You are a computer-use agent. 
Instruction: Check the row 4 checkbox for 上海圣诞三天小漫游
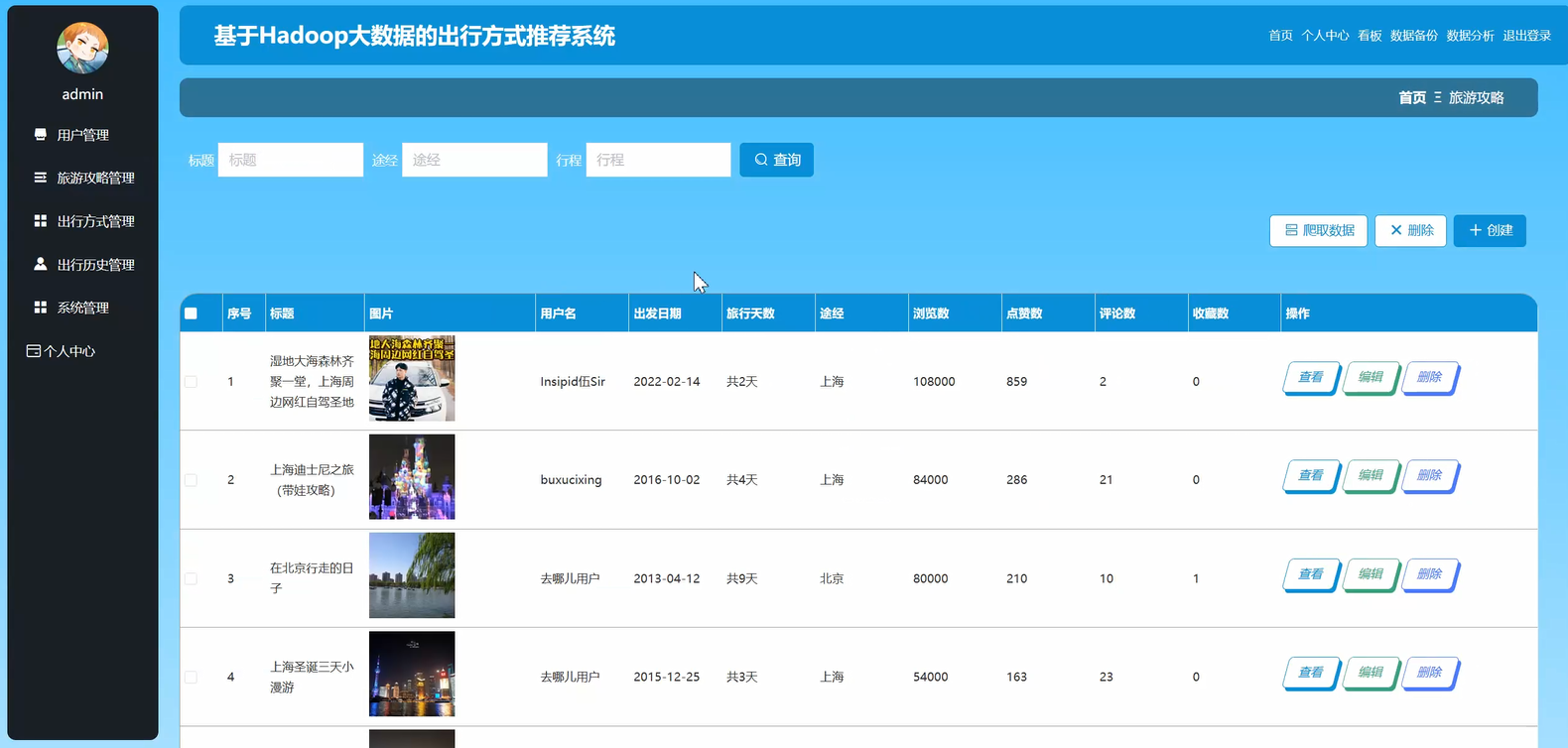click(191, 677)
